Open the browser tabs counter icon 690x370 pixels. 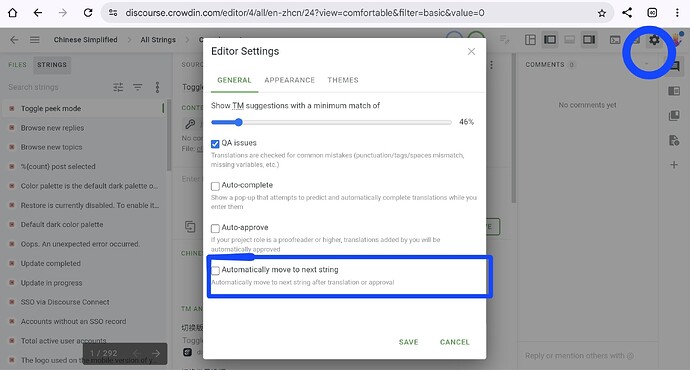pyautogui.click(x=652, y=13)
